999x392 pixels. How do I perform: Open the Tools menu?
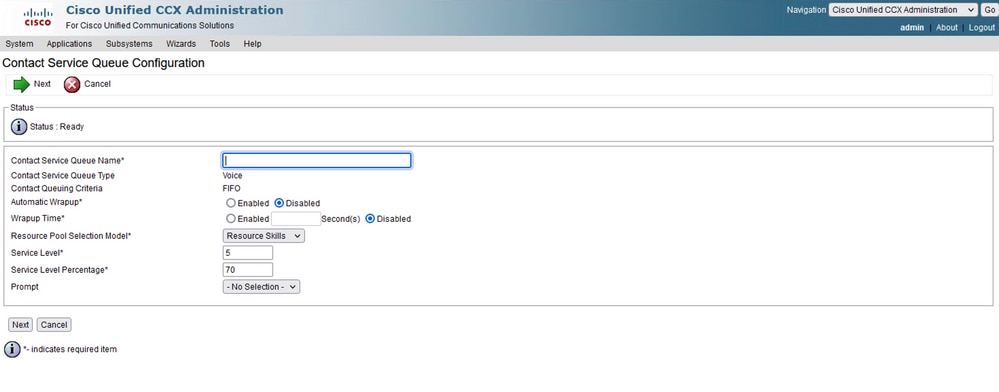pos(220,44)
